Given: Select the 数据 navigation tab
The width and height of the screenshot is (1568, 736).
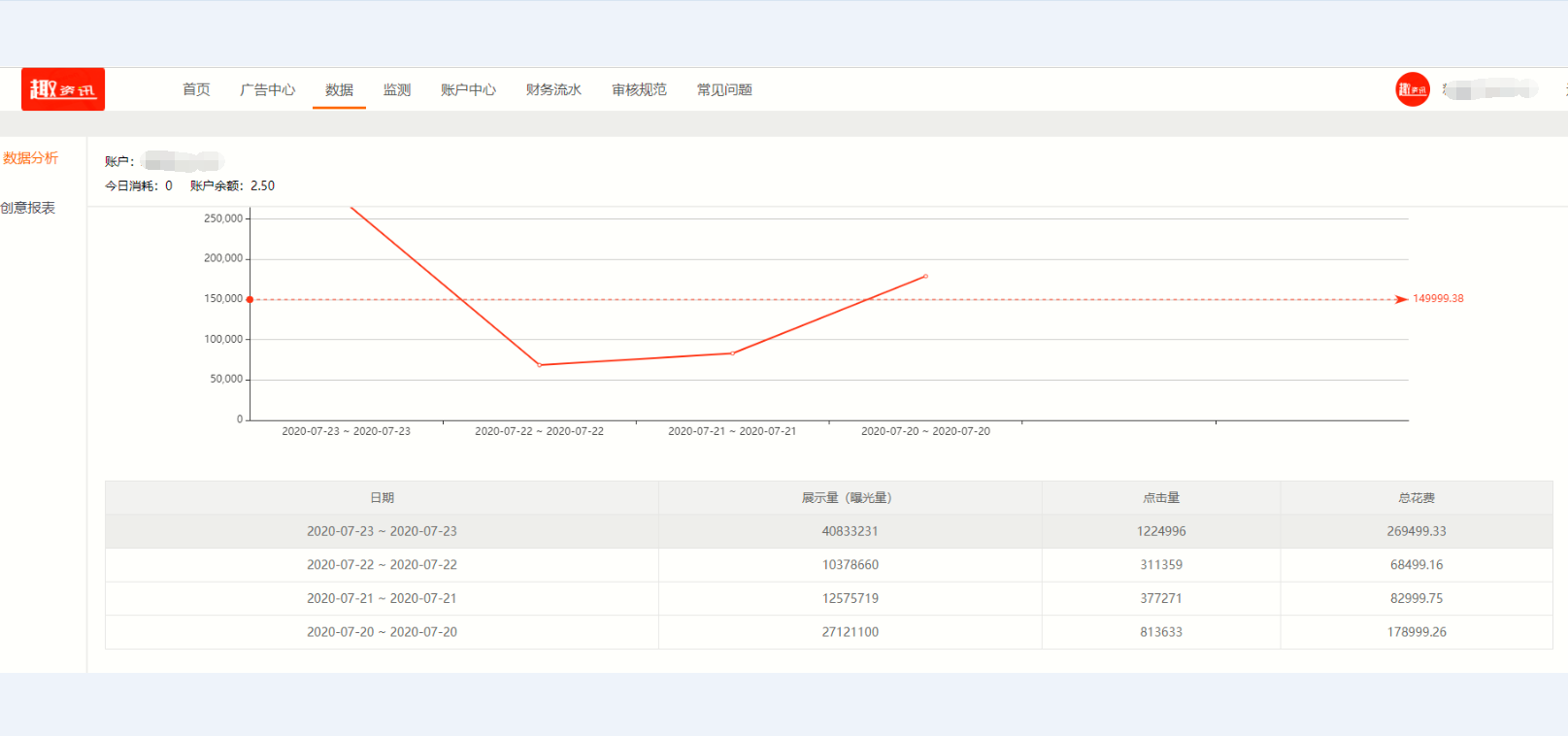Looking at the screenshot, I should (339, 89).
